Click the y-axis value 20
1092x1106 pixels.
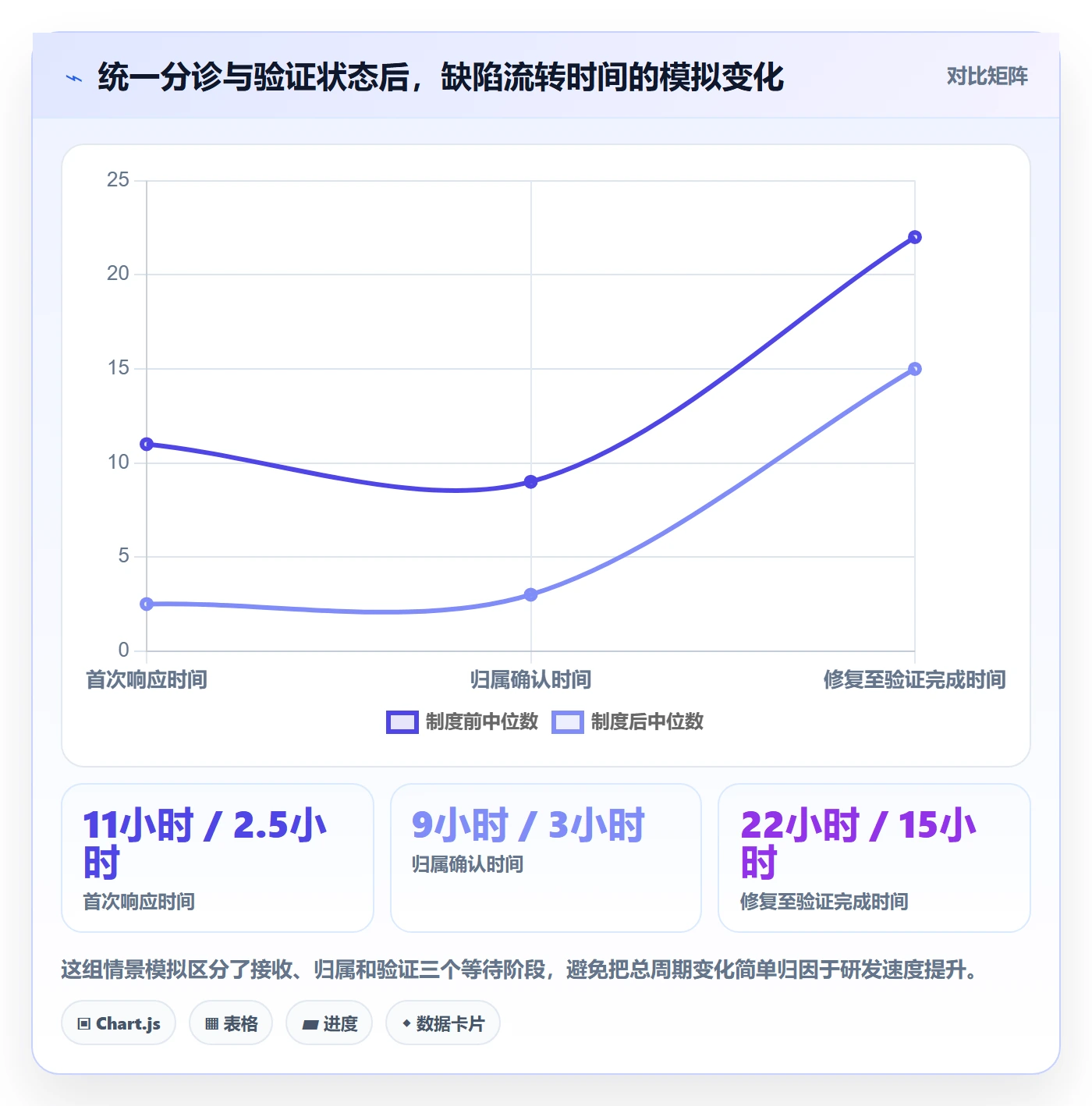(x=118, y=274)
